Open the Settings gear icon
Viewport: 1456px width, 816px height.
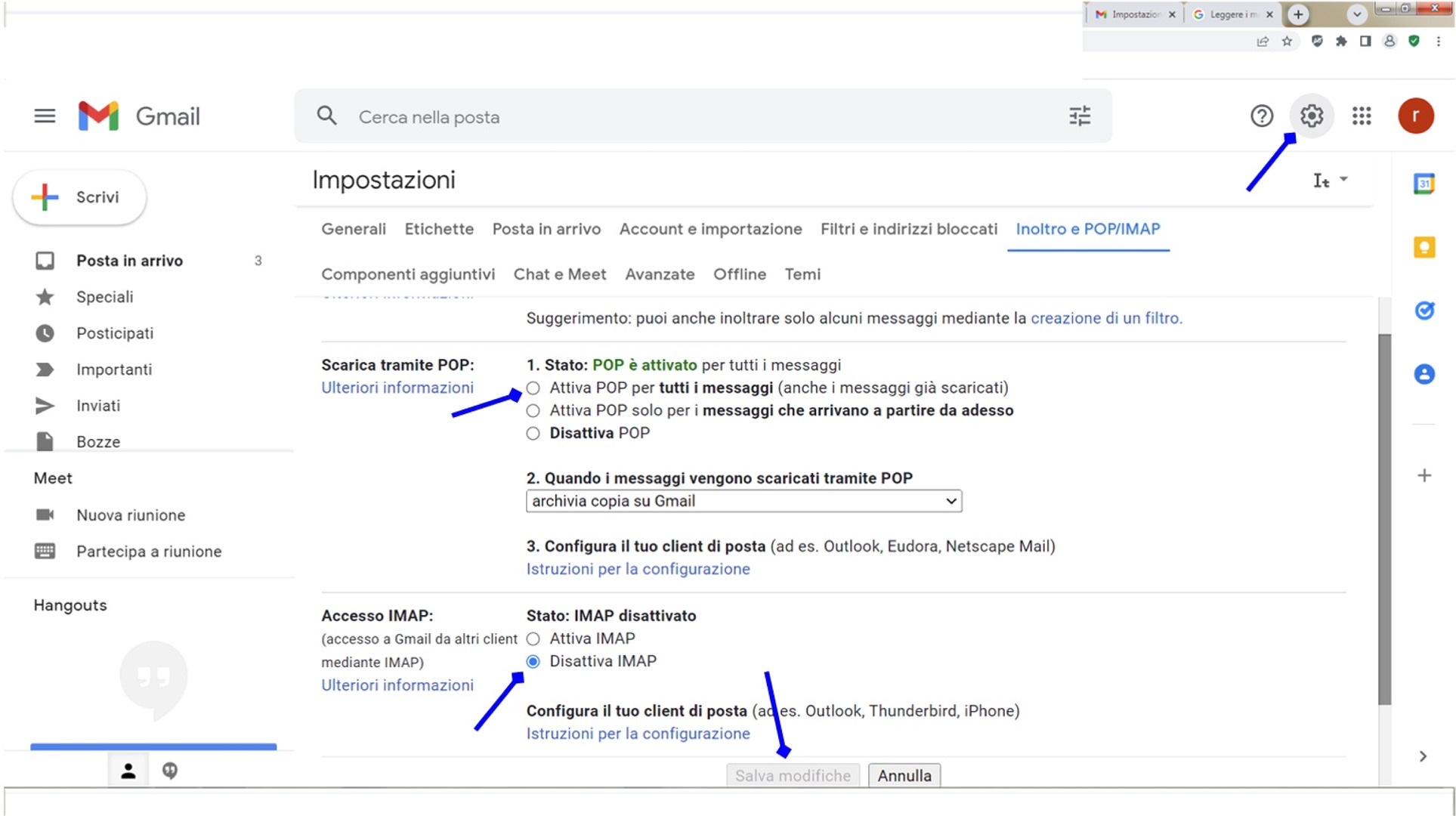coord(1311,116)
